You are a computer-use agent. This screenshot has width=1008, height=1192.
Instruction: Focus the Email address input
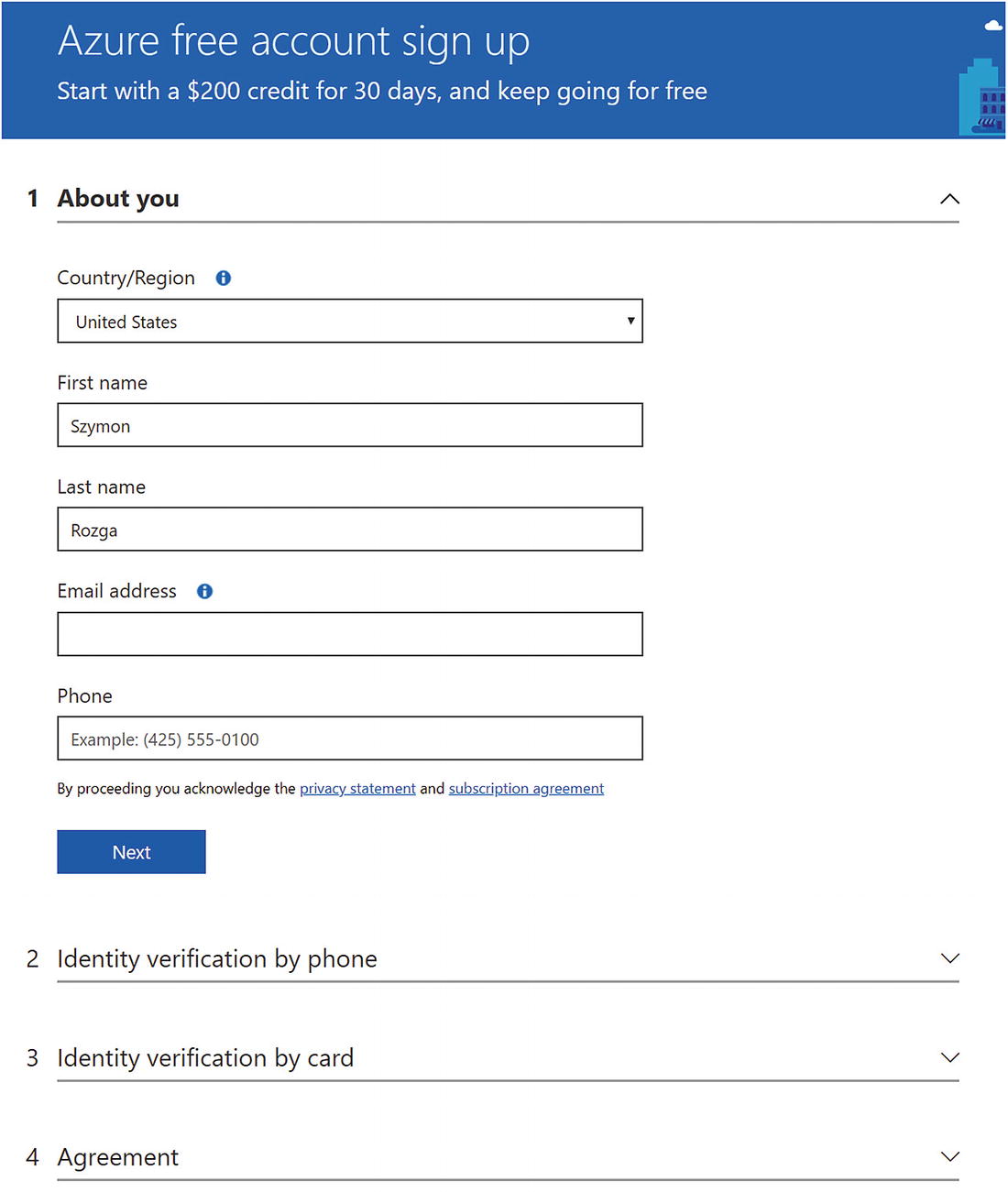[x=350, y=634]
